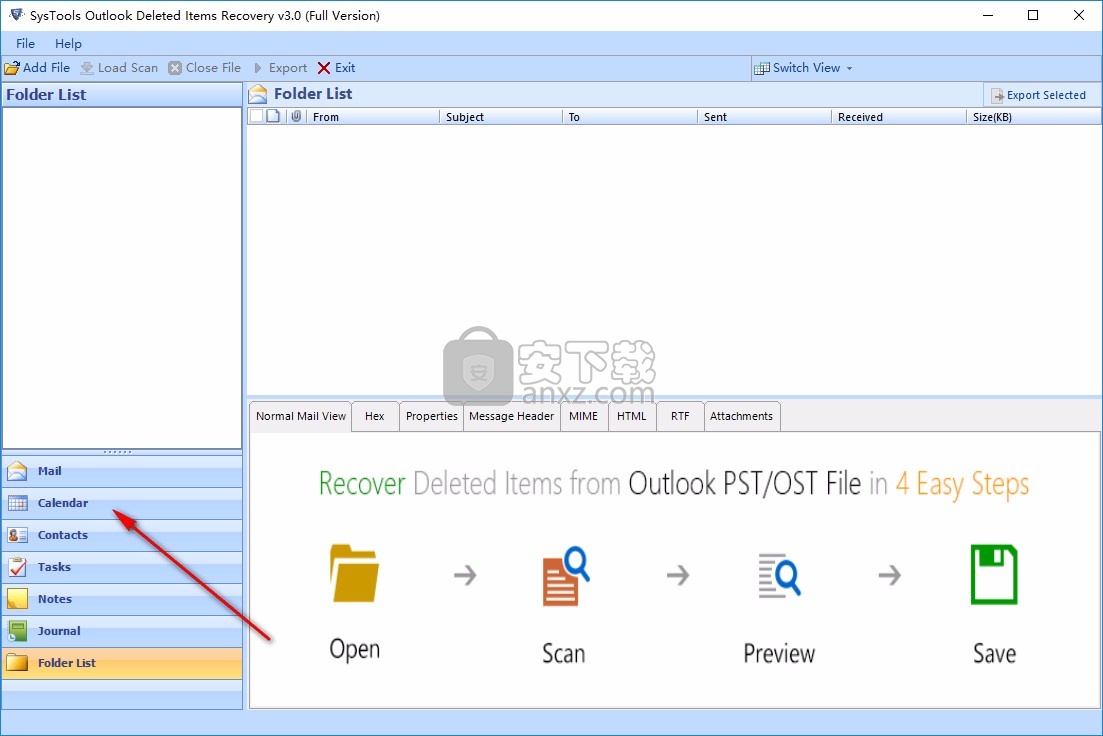Switch to the Hex tab
Viewport: 1103px width, 736px height.
[375, 416]
